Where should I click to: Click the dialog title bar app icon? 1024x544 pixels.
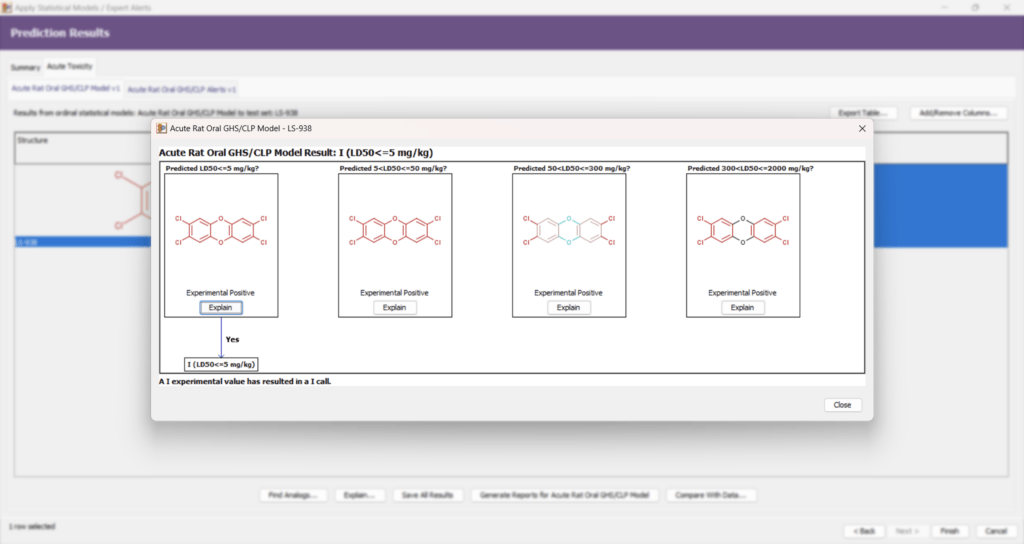[x=162, y=128]
